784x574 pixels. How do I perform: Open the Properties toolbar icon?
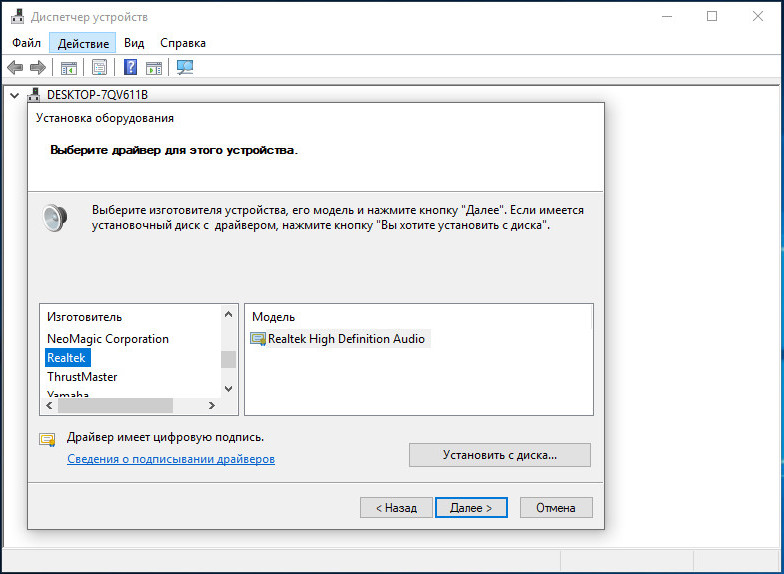pos(100,68)
